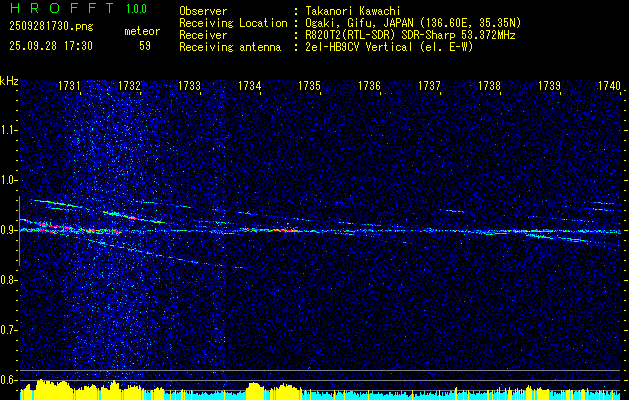Click the 2el-HB9CV antenna description
Image resolution: width=629 pixels, height=400 pixels.
(389, 47)
